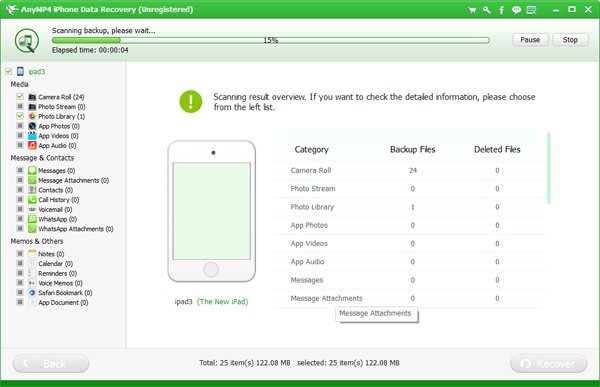Uncheck the Photo Library checkbox
This screenshot has width=600, height=387.
pos(20,116)
